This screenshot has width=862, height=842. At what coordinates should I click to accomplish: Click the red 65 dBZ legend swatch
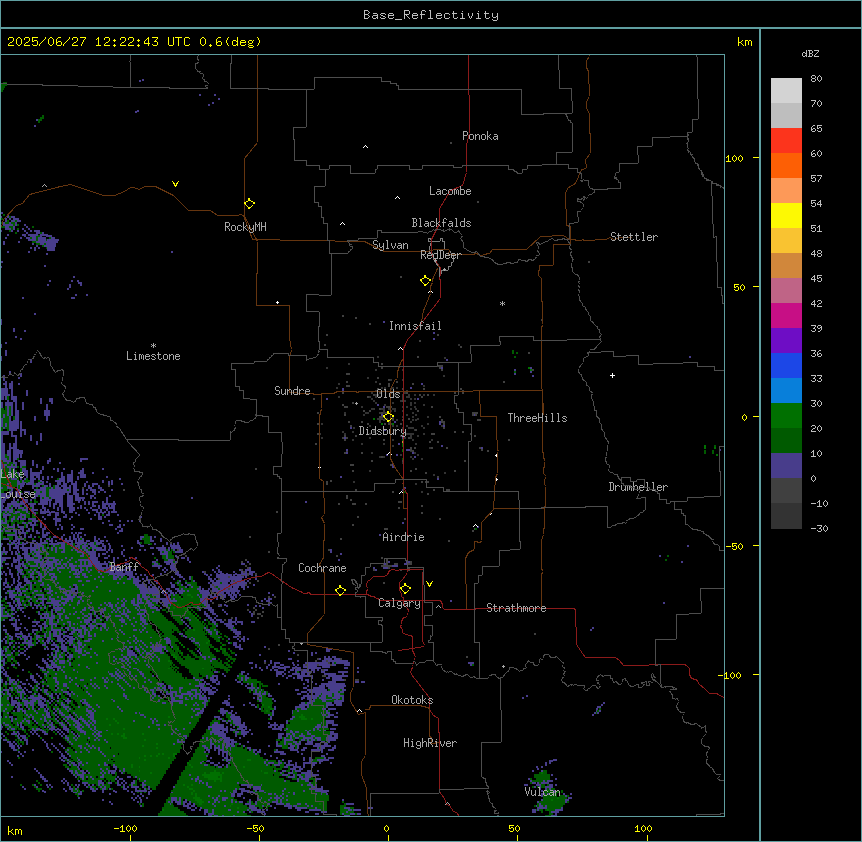point(786,140)
